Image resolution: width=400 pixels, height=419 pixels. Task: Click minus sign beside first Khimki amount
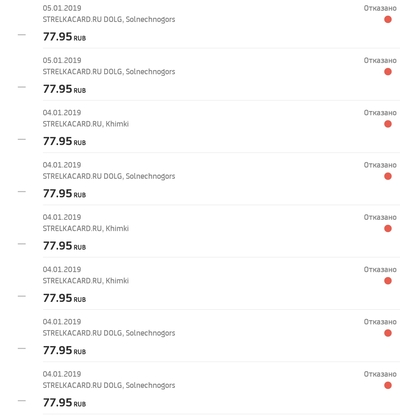click(22, 139)
